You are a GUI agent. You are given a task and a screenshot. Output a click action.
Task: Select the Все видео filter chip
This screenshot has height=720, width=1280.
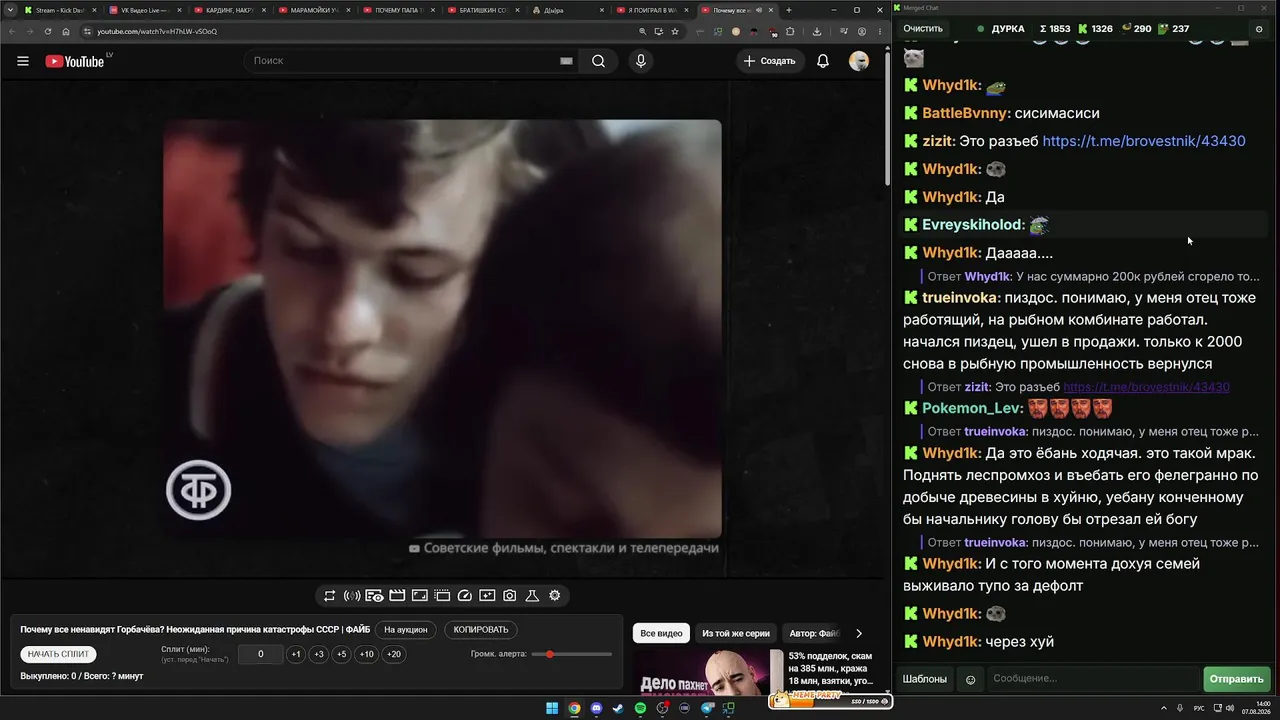661,633
